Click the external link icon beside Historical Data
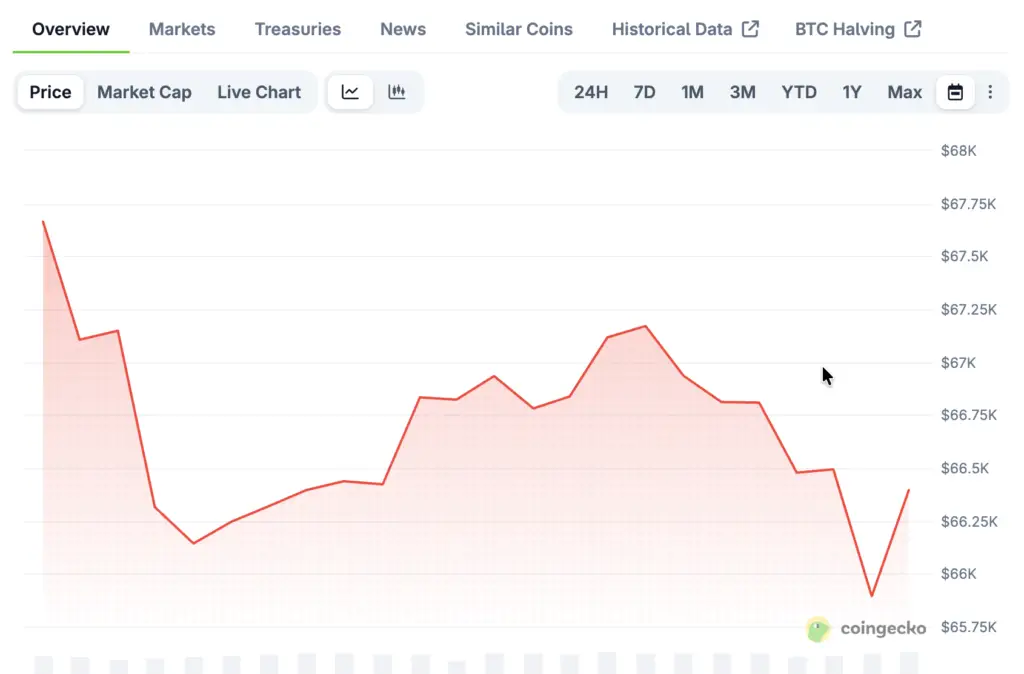This screenshot has height=674, width=1024. pyautogui.click(x=750, y=29)
